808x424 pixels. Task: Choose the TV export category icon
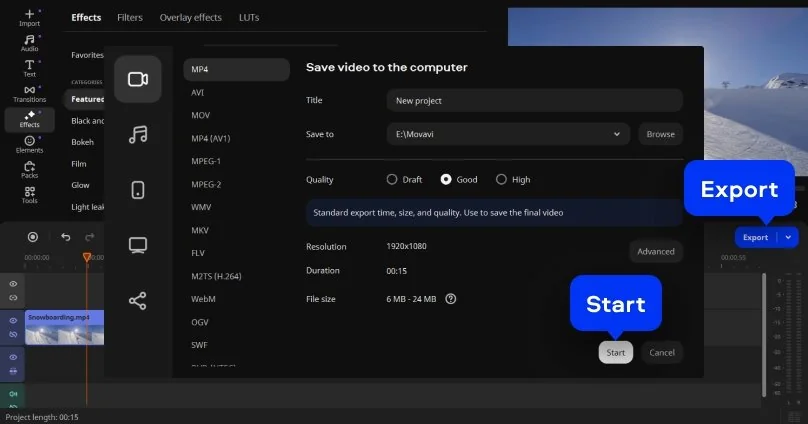click(138, 245)
